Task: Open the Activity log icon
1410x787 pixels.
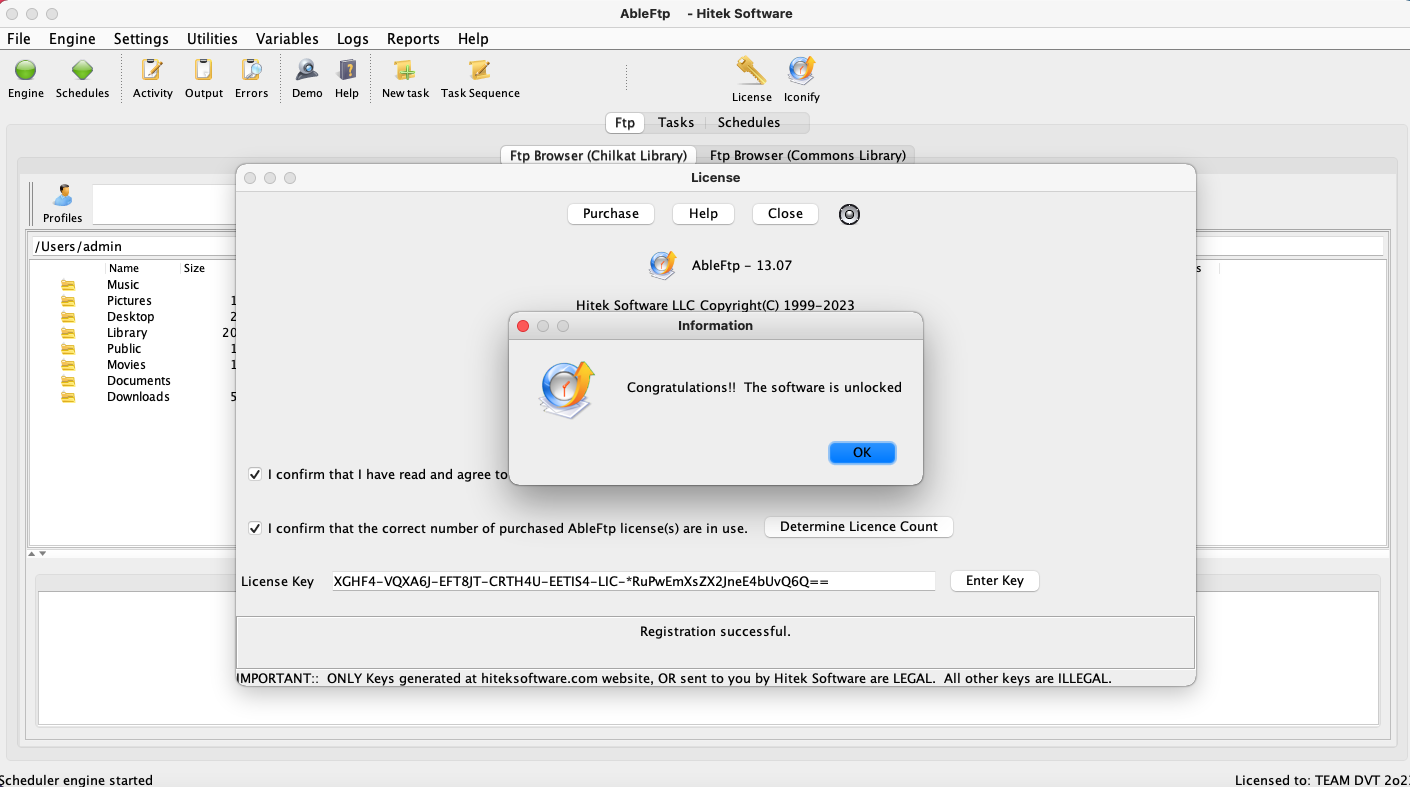Action: (152, 71)
